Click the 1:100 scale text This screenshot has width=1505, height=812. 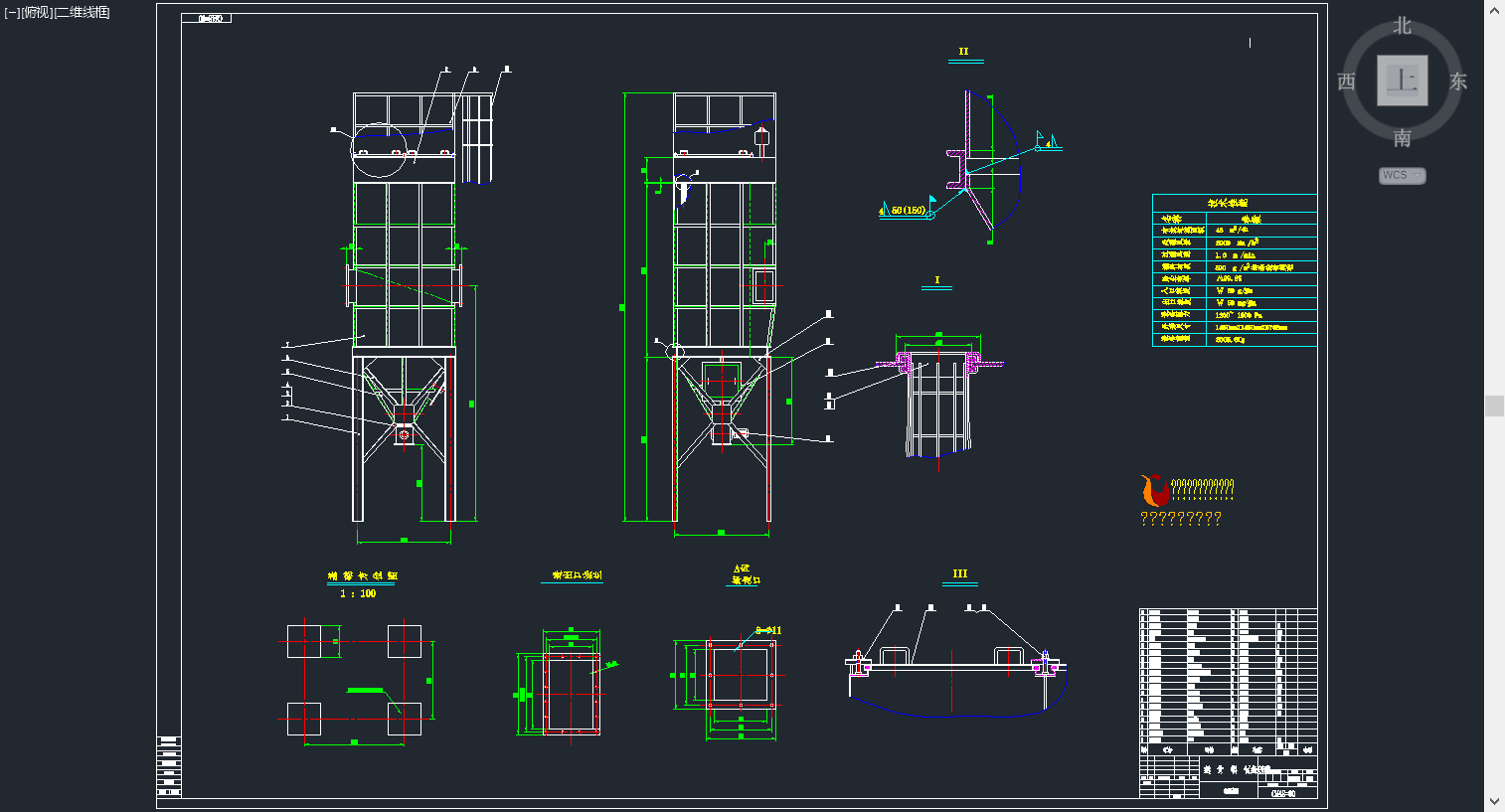coord(358,593)
